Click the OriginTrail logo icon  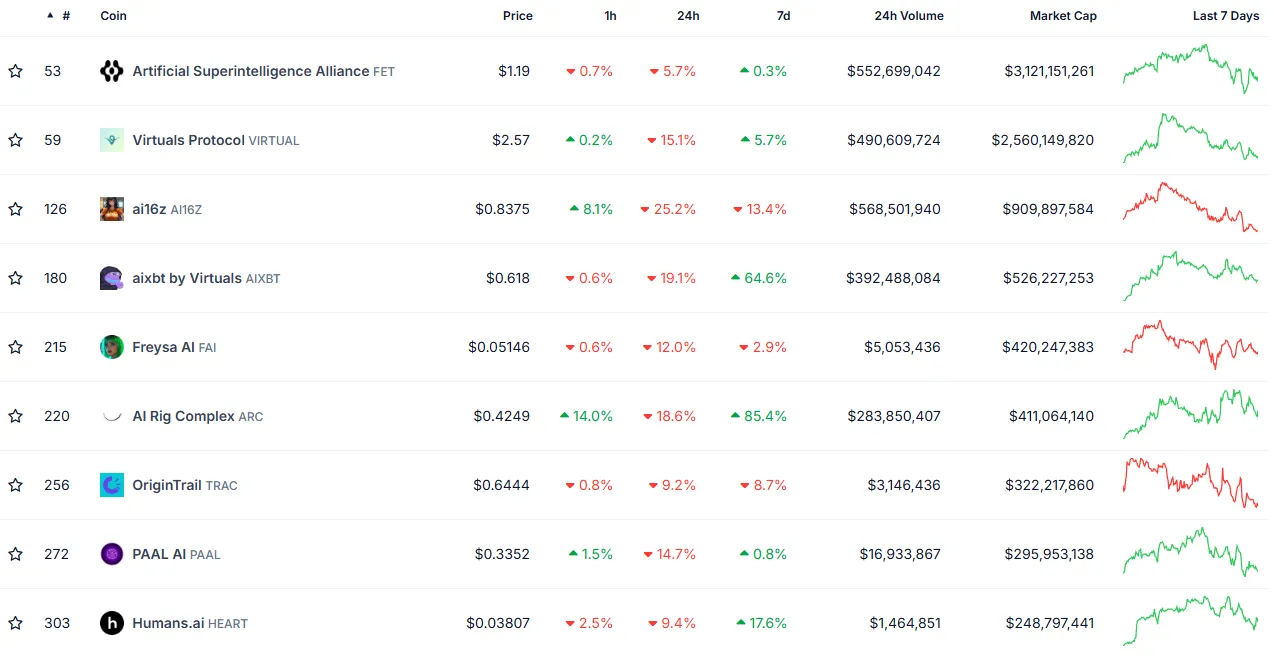pyautogui.click(x=112, y=485)
